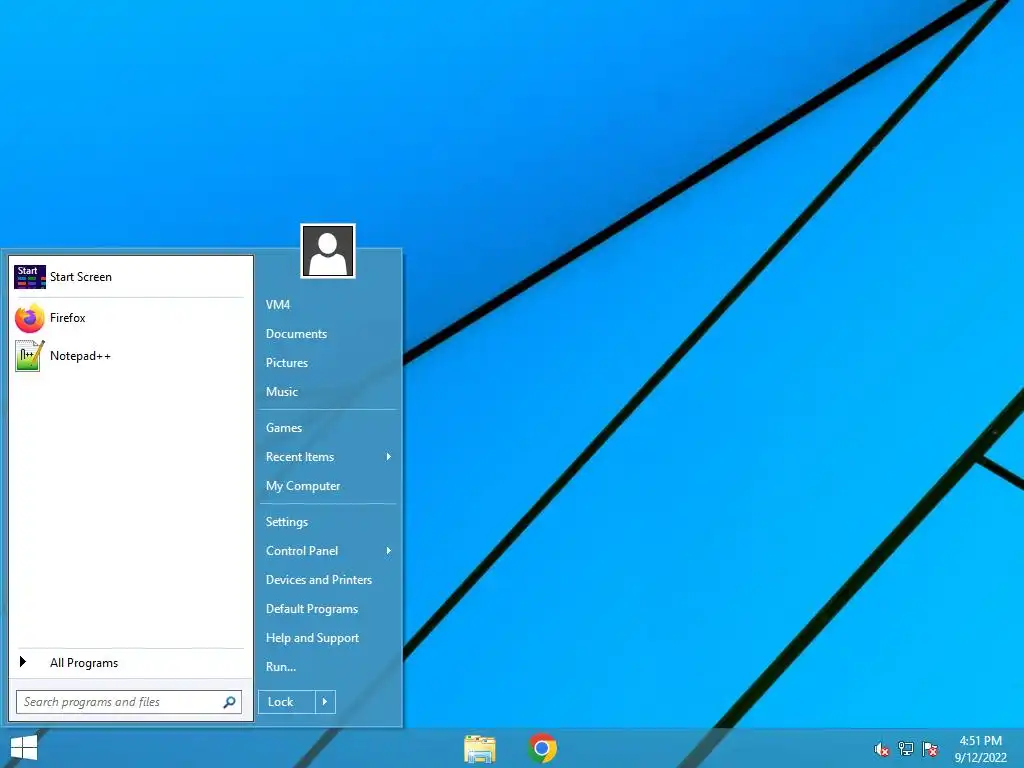Click the user account picture
The image size is (1024, 768).
point(328,251)
